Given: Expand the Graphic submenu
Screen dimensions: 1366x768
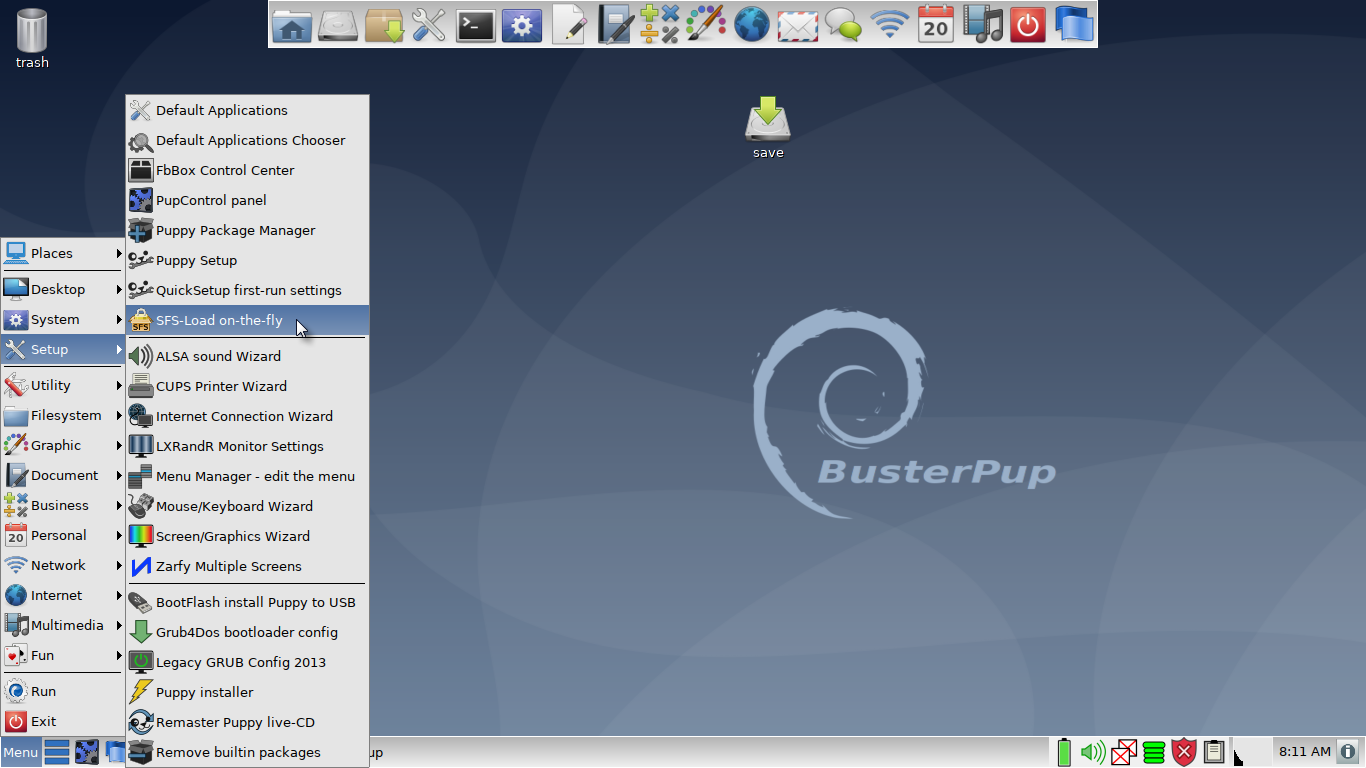Looking at the screenshot, I should point(62,445).
